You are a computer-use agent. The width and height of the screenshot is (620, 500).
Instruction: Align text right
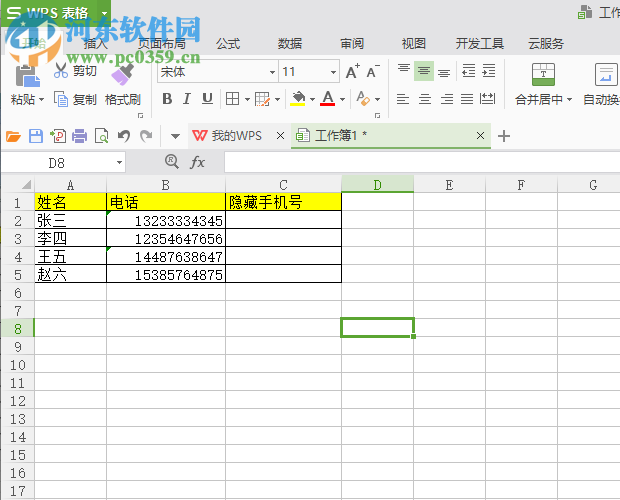(x=446, y=99)
